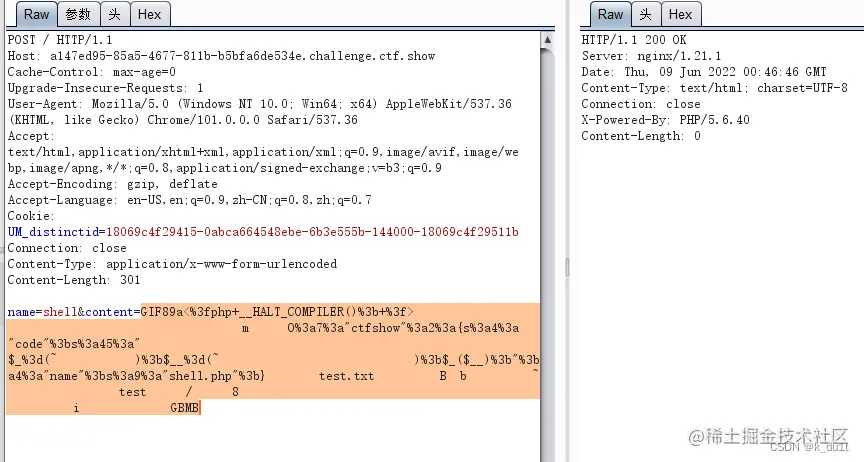Click the 'name=shell' parameter in body
The height and width of the screenshot is (462, 864).
42,311
